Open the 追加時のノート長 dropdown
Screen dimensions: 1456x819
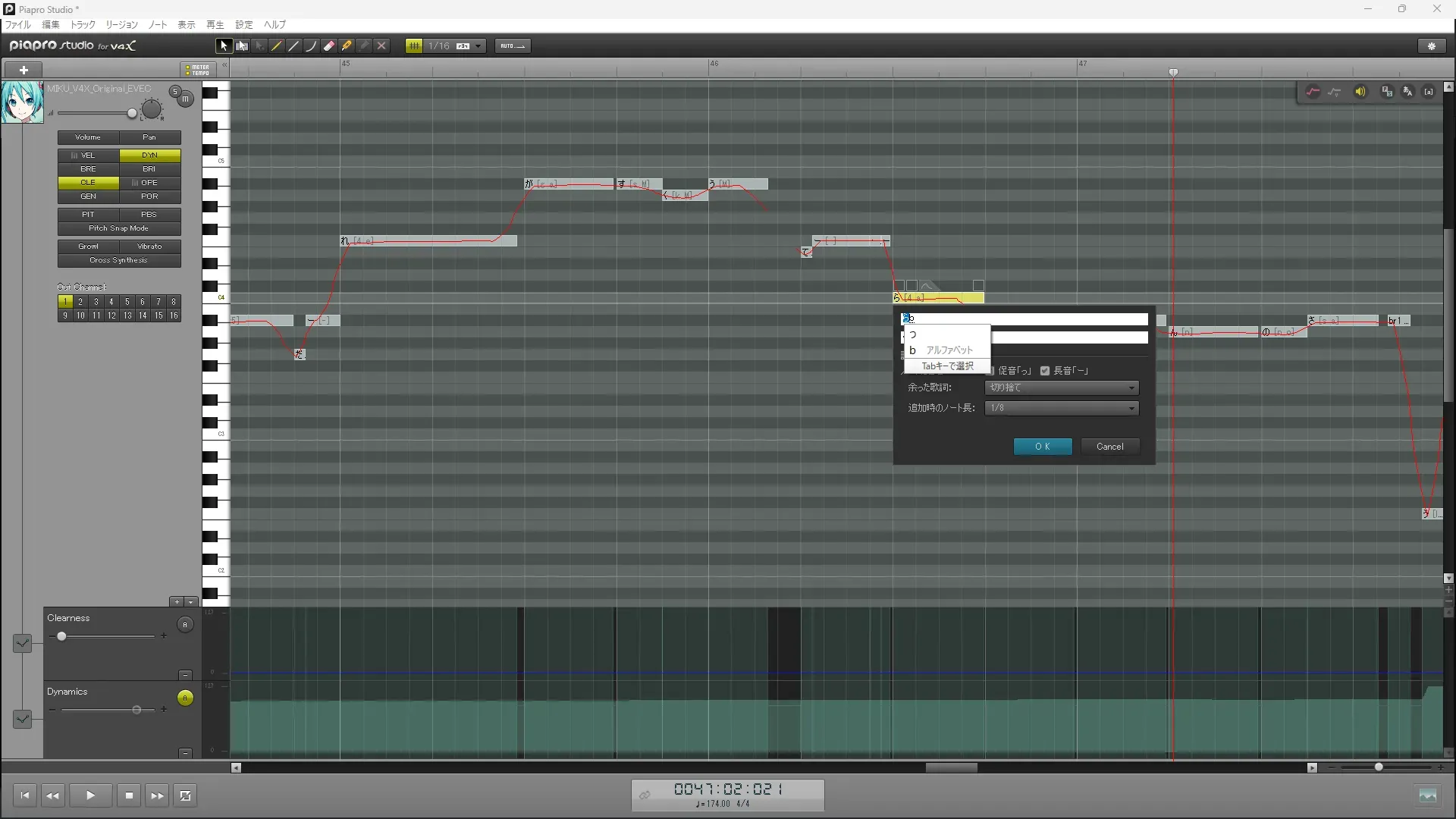[1061, 408]
